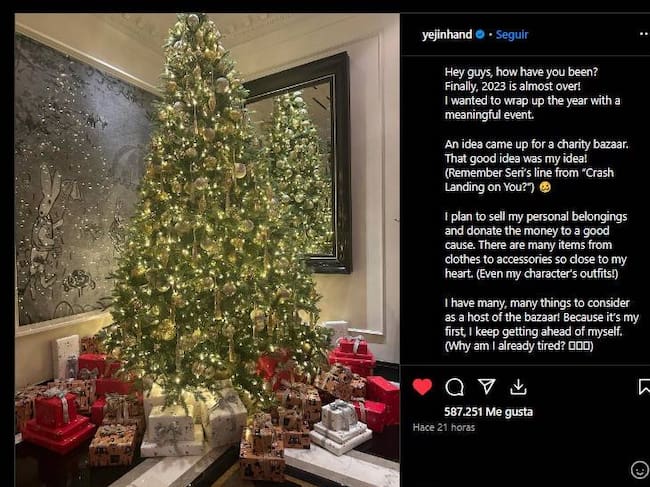Download the post using the arrow icon
Viewport: 650px width, 487px height.
point(517,387)
